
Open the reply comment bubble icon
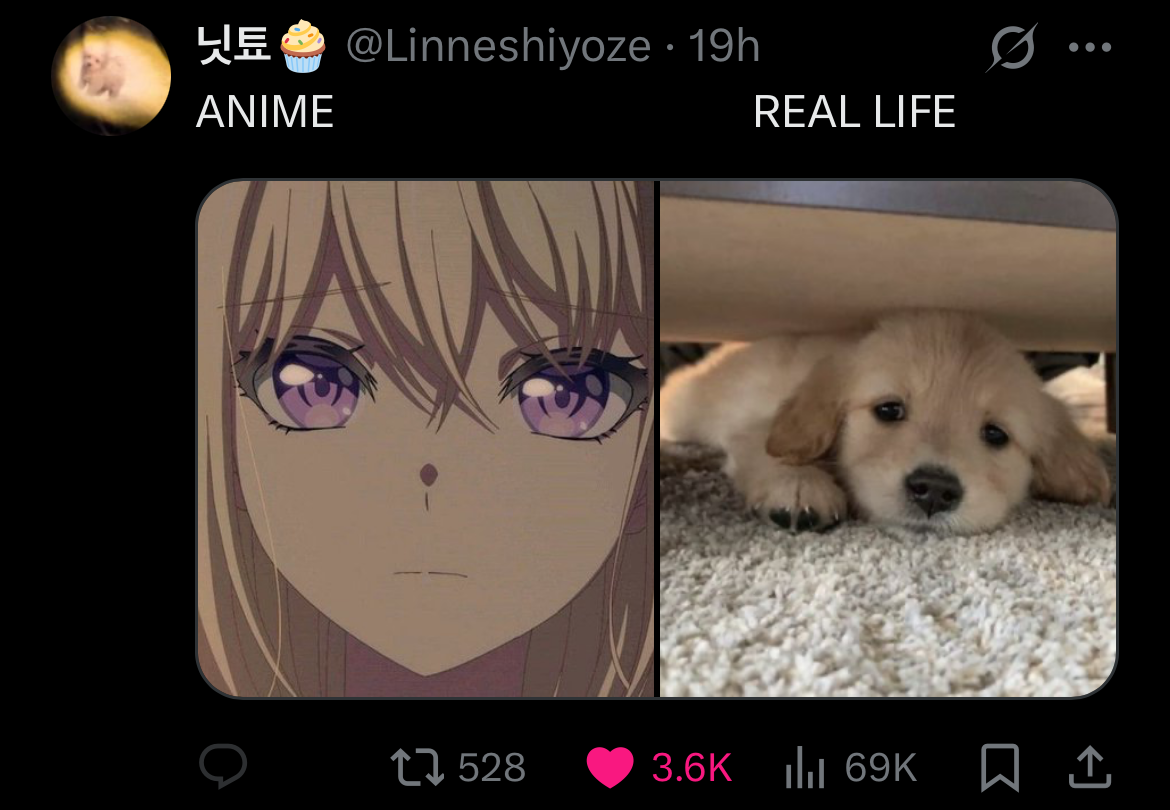click(x=222, y=766)
